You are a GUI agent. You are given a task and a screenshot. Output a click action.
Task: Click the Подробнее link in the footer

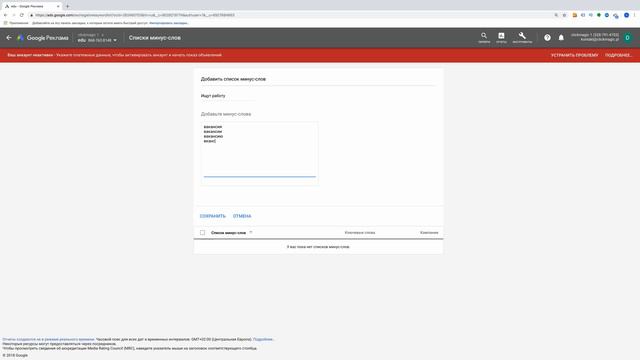(263, 339)
